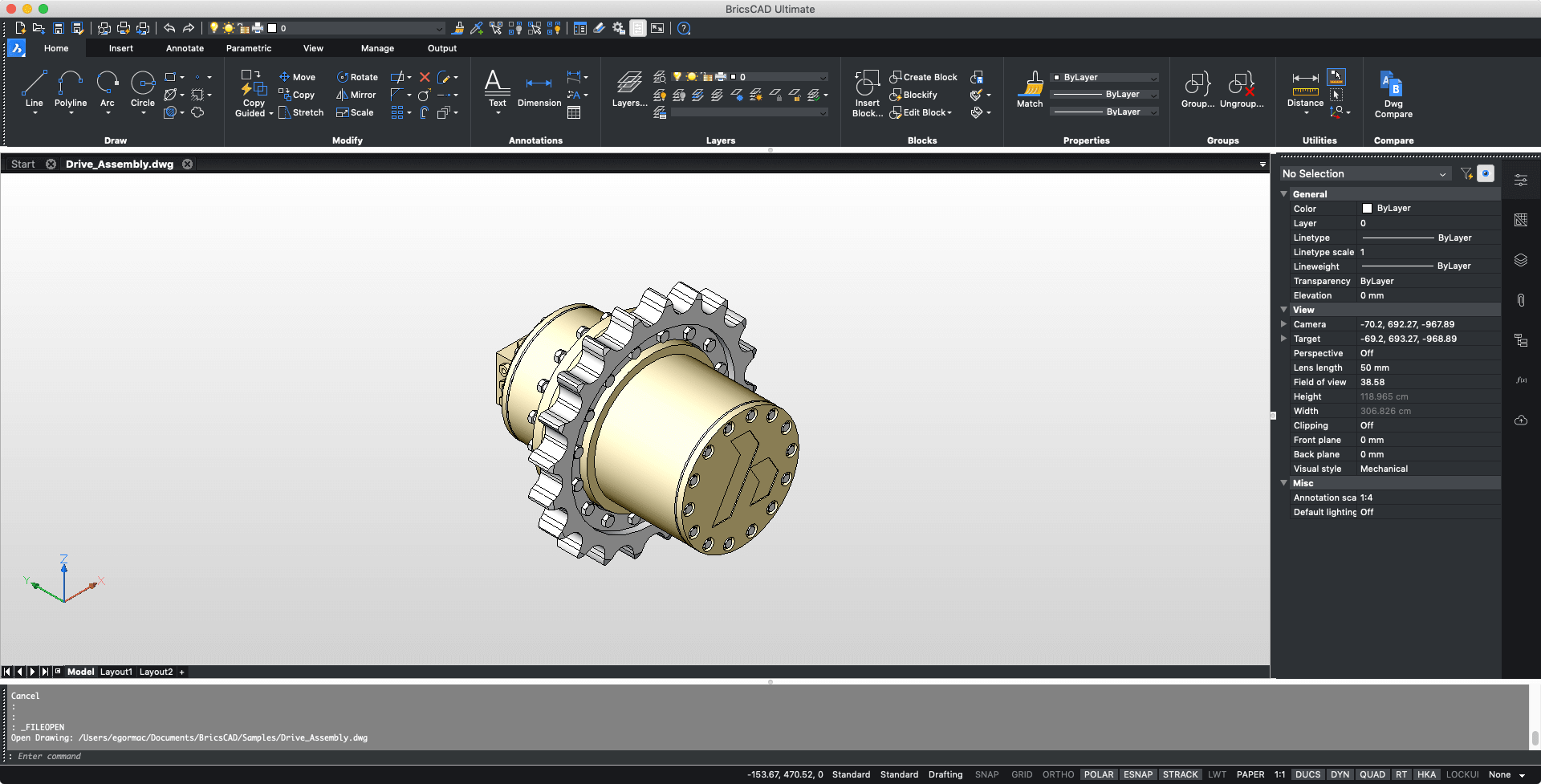Activate the Move tool

297,76
